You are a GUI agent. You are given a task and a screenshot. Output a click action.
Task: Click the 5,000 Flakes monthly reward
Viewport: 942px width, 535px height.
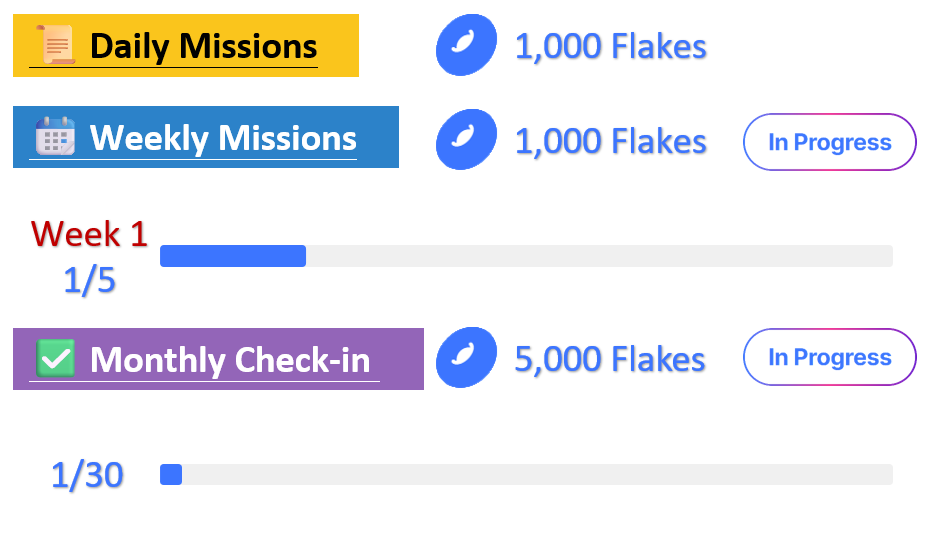click(x=610, y=359)
